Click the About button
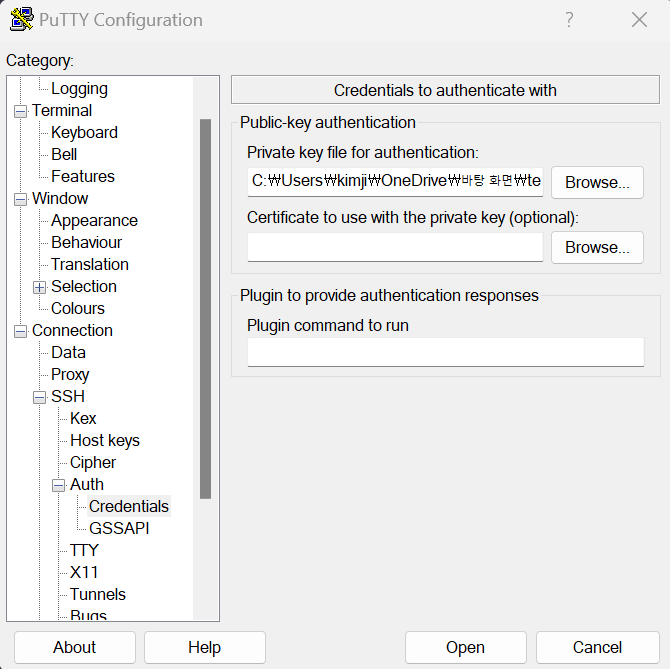This screenshot has width=670, height=669. (x=75, y=647)
